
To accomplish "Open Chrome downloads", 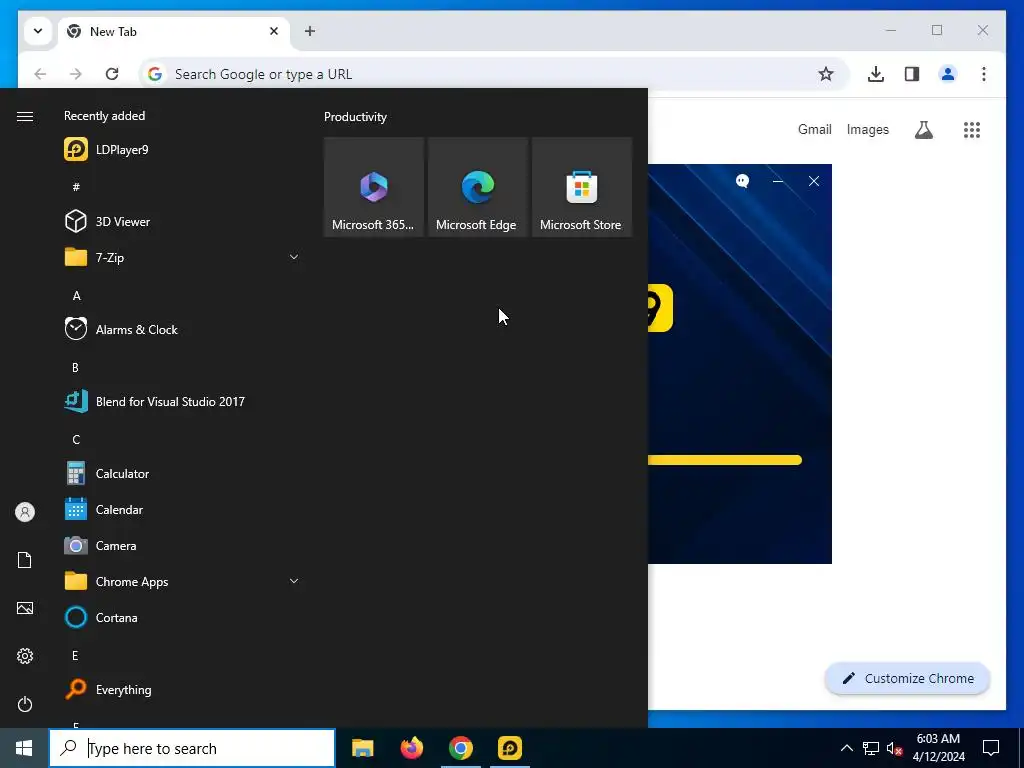I will pos(876,74).
